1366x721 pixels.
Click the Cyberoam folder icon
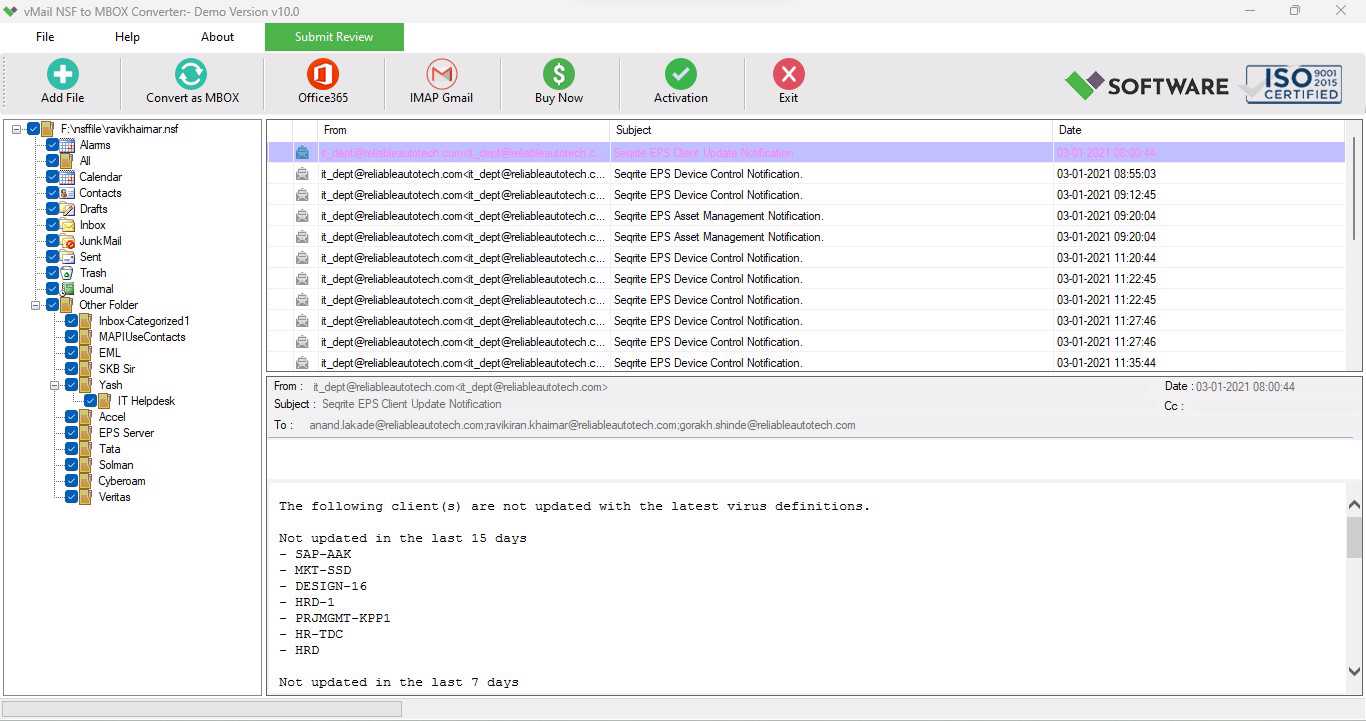(x=87, y=481)
